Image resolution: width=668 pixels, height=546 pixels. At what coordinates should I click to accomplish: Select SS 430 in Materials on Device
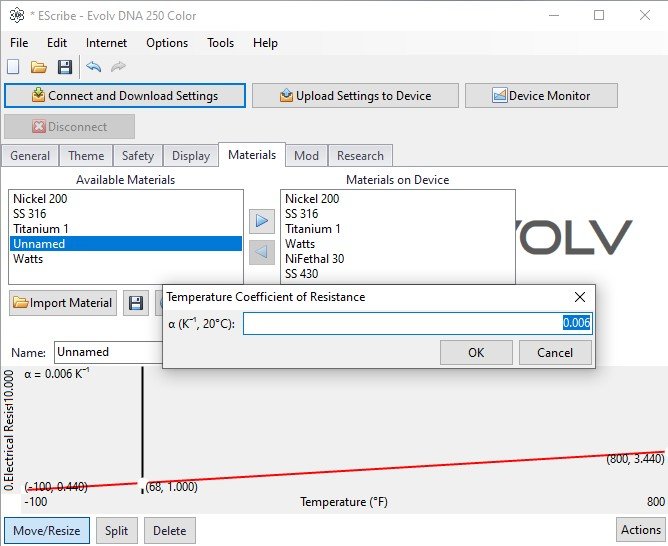pyautogui.click(x=397, y=274)
